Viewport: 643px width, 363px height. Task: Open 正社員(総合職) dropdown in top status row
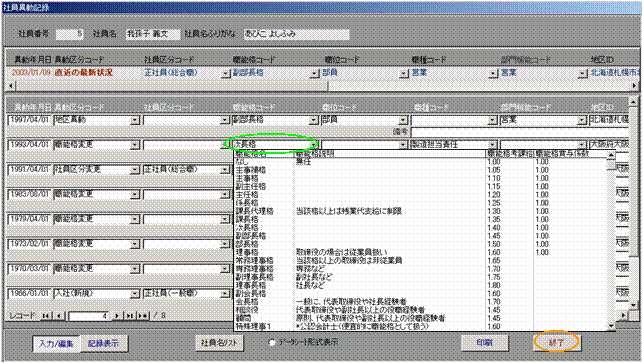[225, 73]
